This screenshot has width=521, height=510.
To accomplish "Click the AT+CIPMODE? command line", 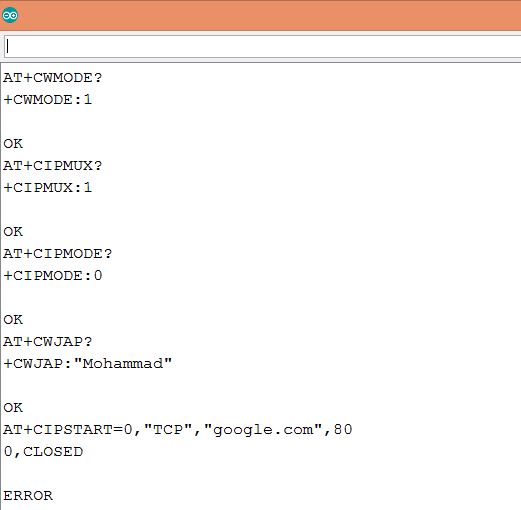I will click(58, 254).
